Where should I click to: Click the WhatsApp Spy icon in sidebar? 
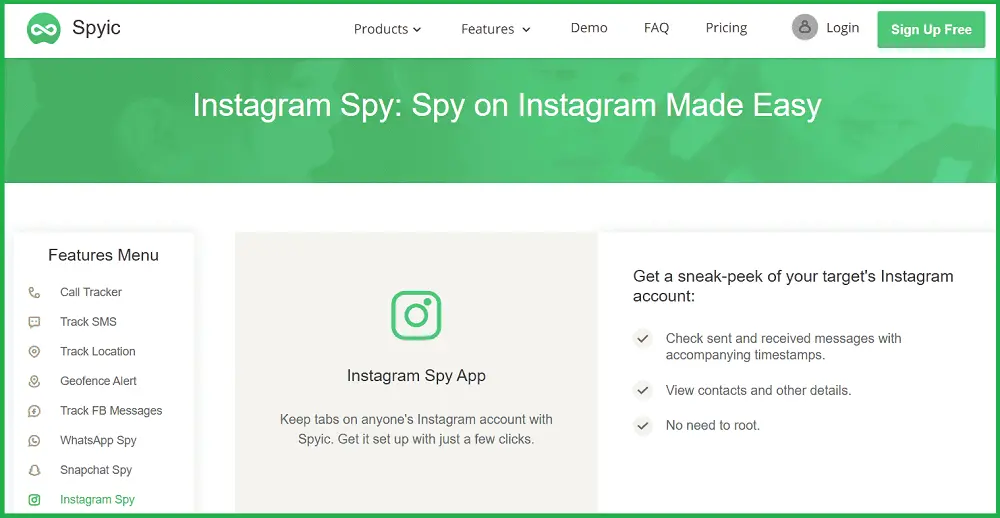coord(34,441)
